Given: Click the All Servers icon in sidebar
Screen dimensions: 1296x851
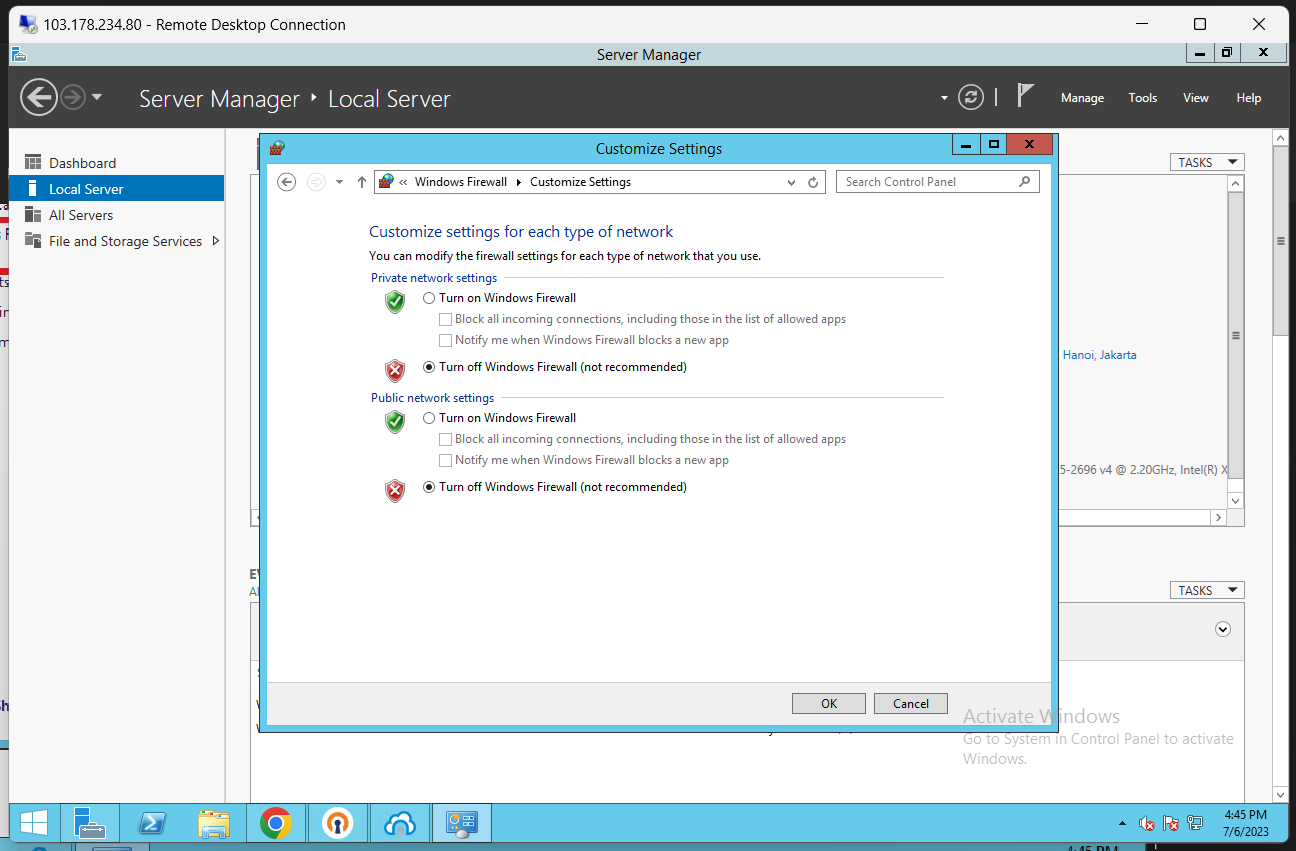Looking at the screenshot, I should (33, 214).
